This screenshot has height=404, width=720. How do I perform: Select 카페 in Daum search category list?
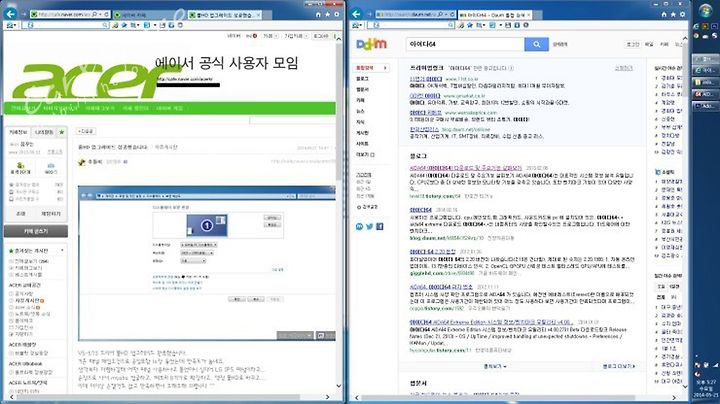360,100
